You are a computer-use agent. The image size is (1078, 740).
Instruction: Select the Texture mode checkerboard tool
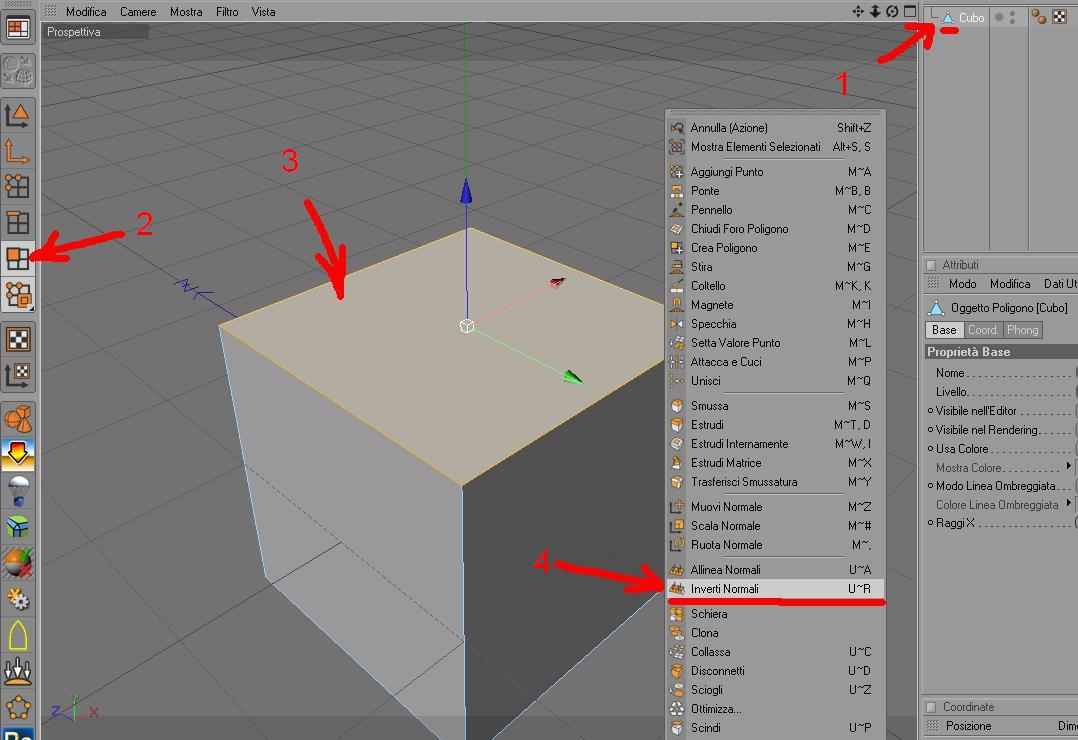pos(17,339)
